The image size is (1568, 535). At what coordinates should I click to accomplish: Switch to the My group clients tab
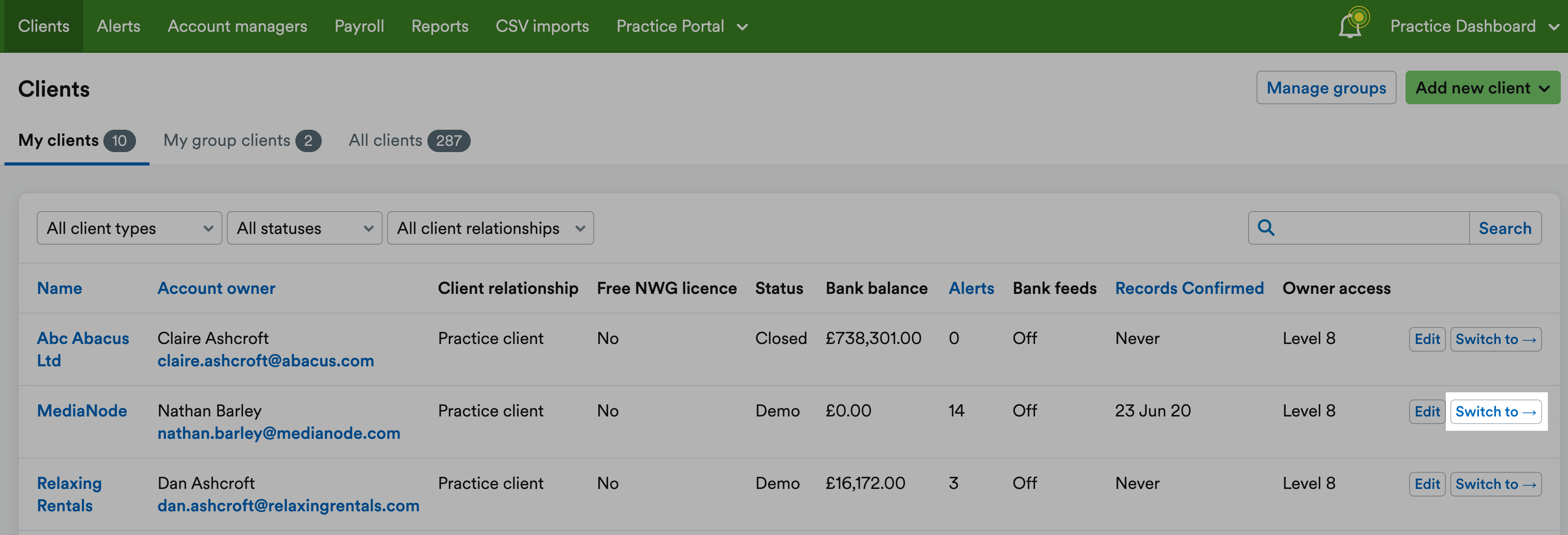[242, 140]
